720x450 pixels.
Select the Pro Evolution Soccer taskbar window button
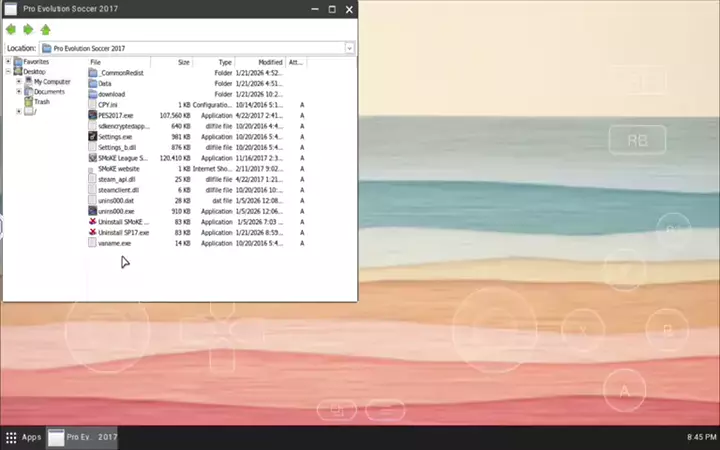click(84, 437)
